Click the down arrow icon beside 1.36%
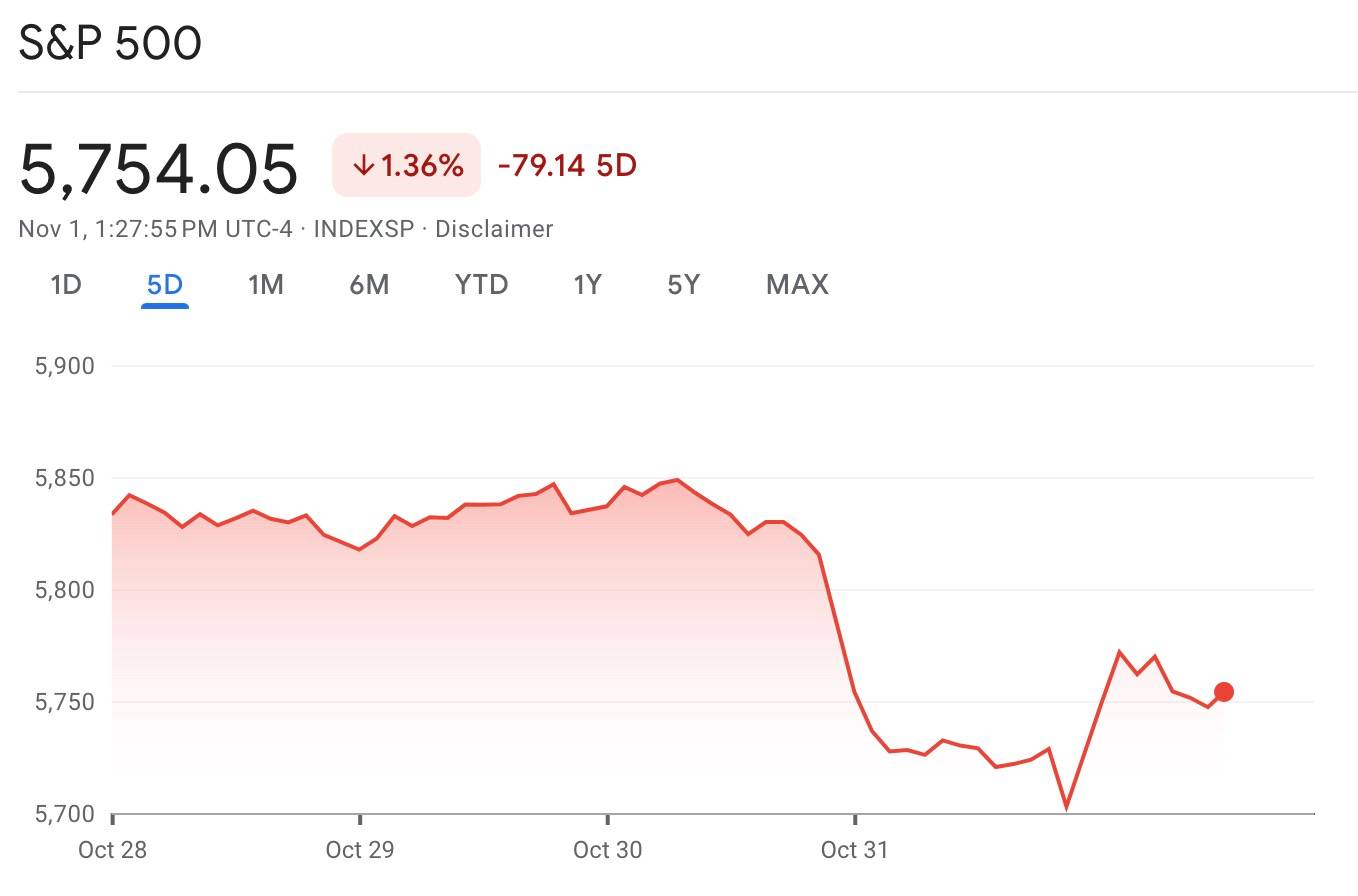The image size is (1358, 896). click(x=363, y=166)
